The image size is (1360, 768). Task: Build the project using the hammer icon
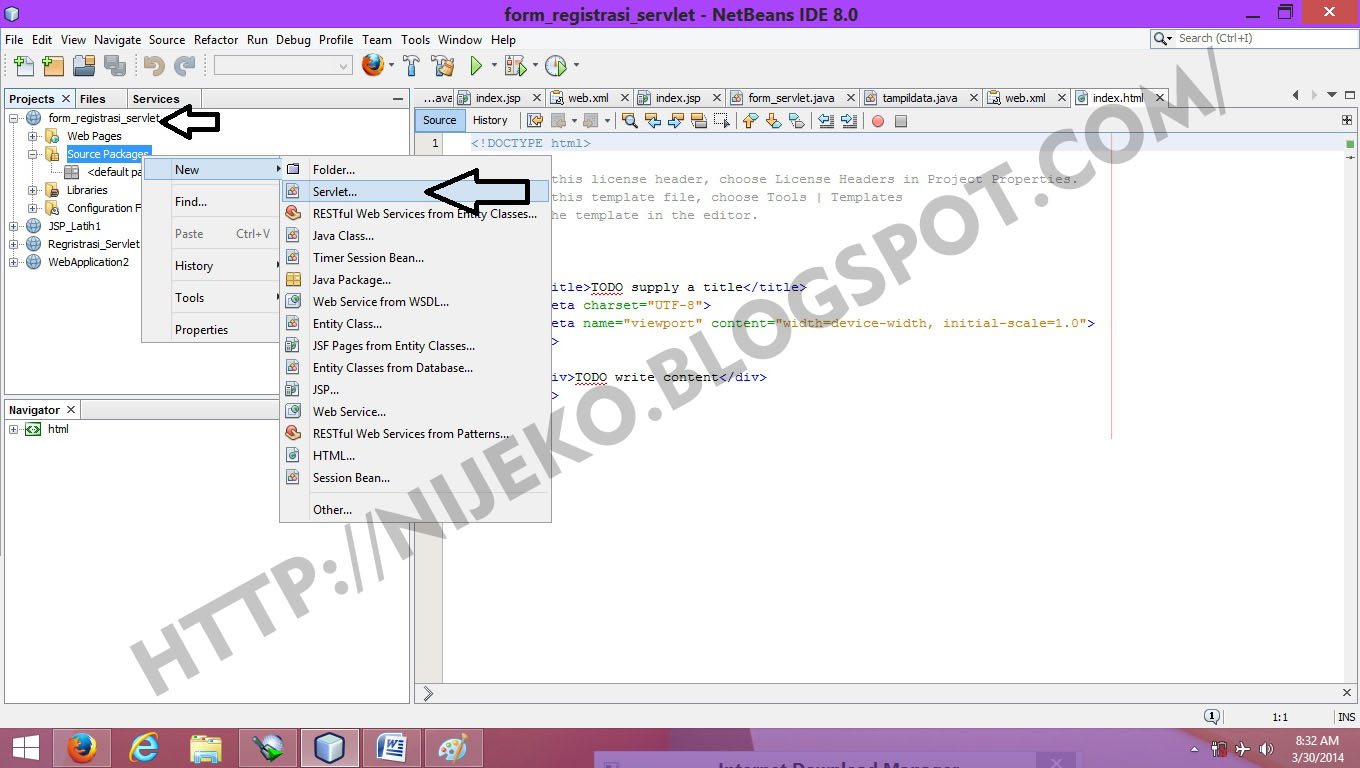coord(410,65)
